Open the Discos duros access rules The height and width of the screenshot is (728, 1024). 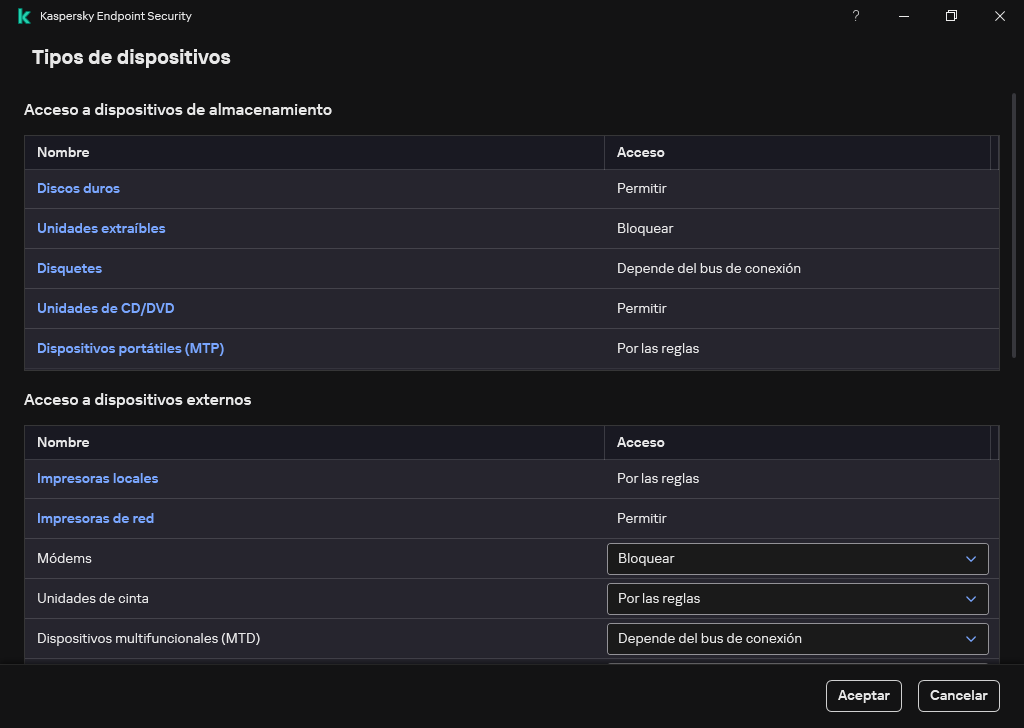pos(78,188)
